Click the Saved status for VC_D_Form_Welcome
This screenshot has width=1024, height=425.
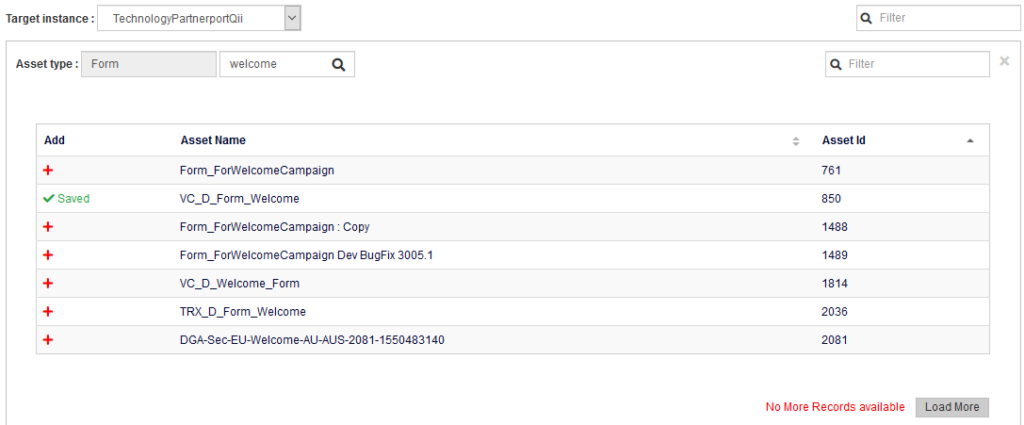66,199
